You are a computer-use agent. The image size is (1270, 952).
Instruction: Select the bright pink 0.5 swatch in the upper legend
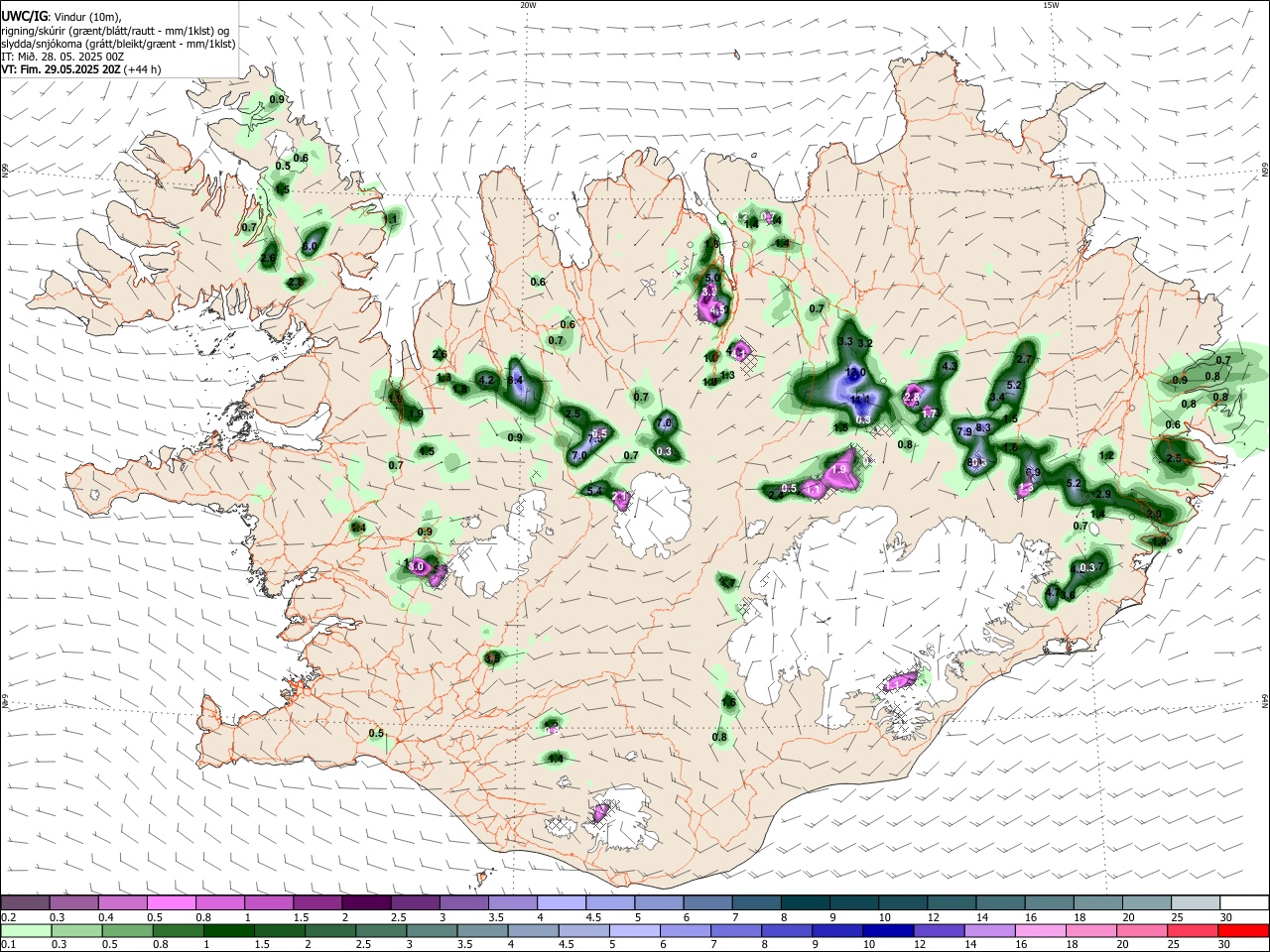point(172,902)
